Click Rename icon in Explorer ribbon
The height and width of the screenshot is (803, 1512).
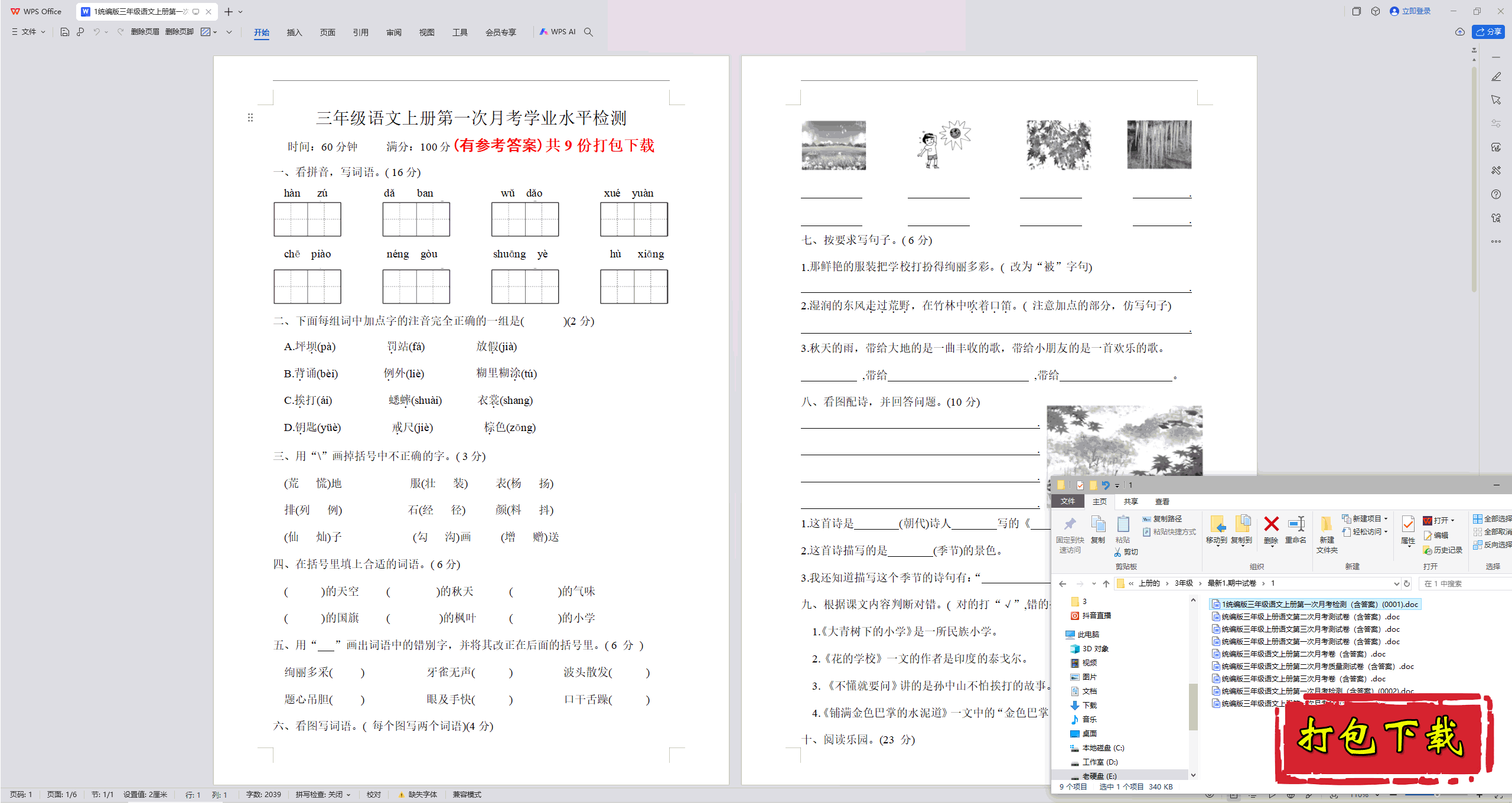(x=1296, y=524)
